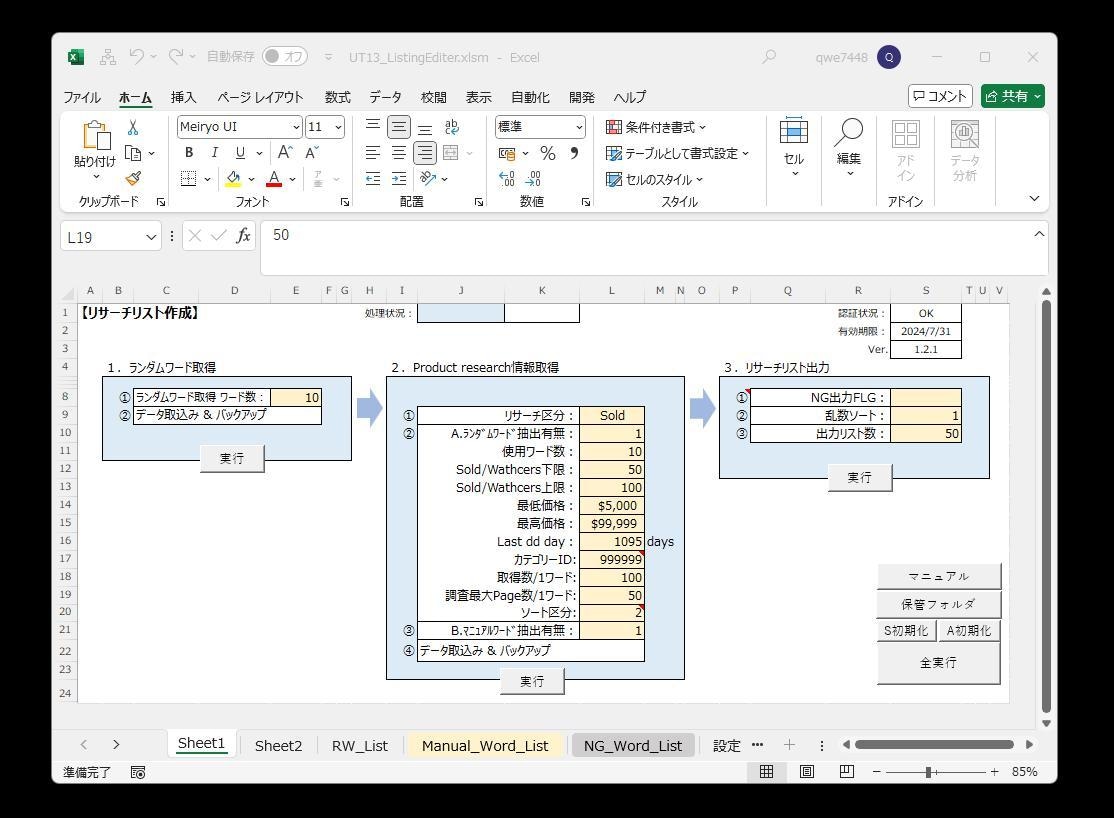Toggle Bold formatting
The width and height of the screenshot is (1114, 818).
click(188, 152)
